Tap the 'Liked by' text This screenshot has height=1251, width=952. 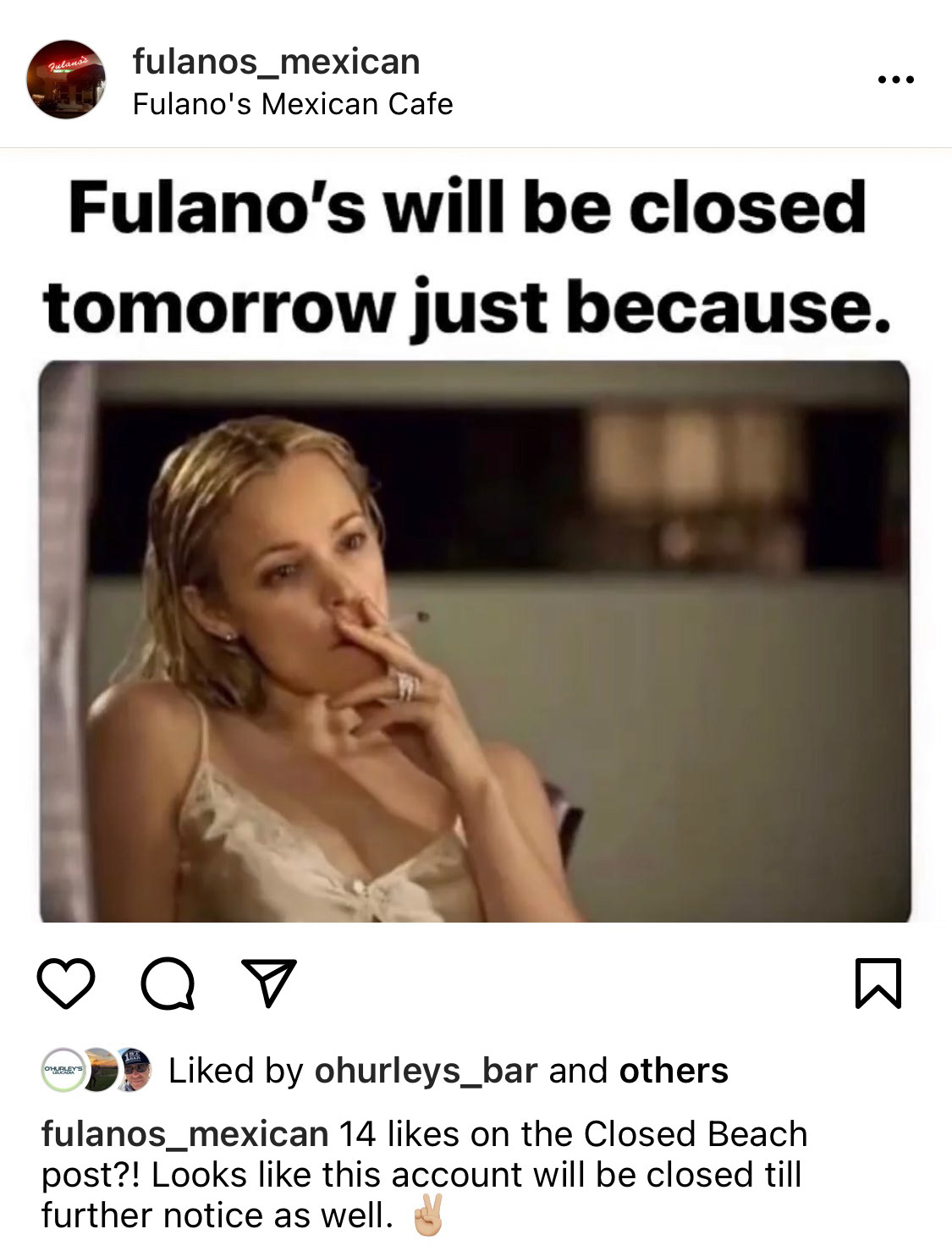tap(236, 1071)
